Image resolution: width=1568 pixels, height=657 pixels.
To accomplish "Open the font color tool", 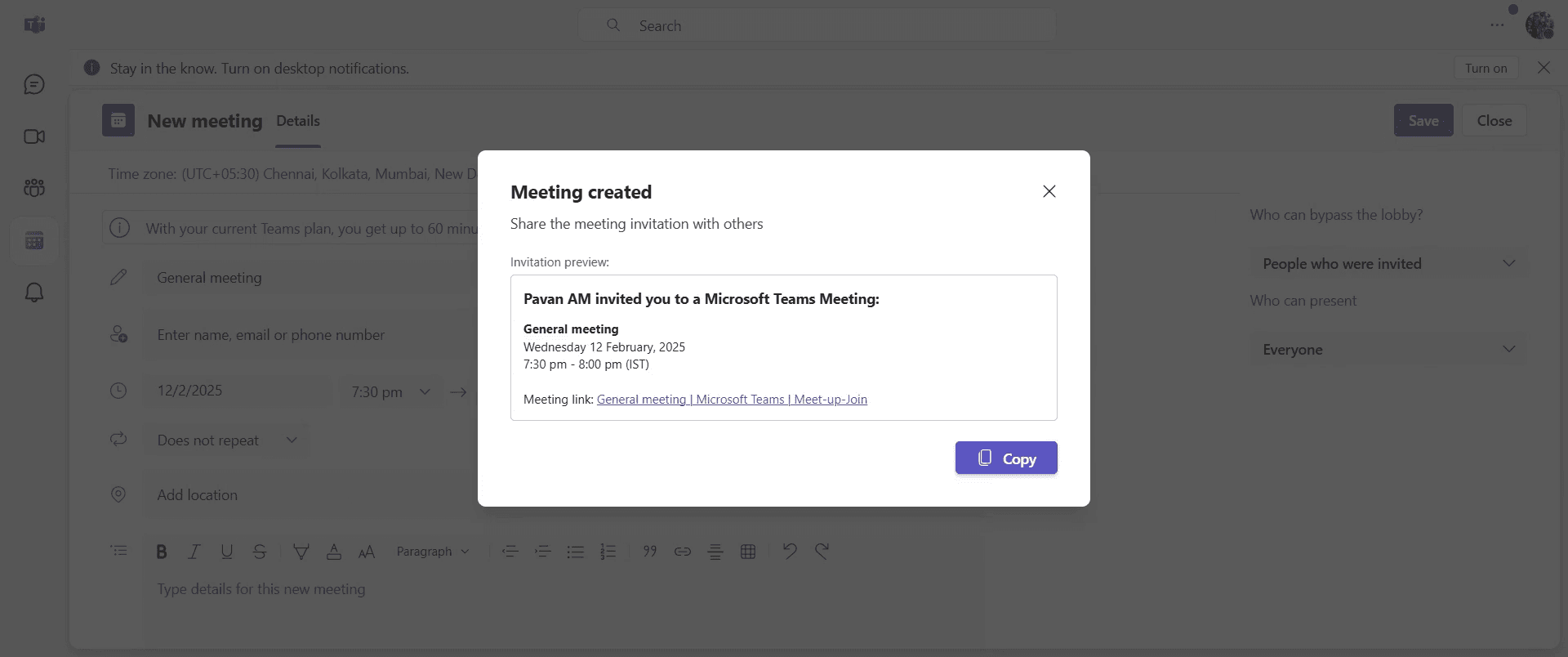I will coord(334,552).
